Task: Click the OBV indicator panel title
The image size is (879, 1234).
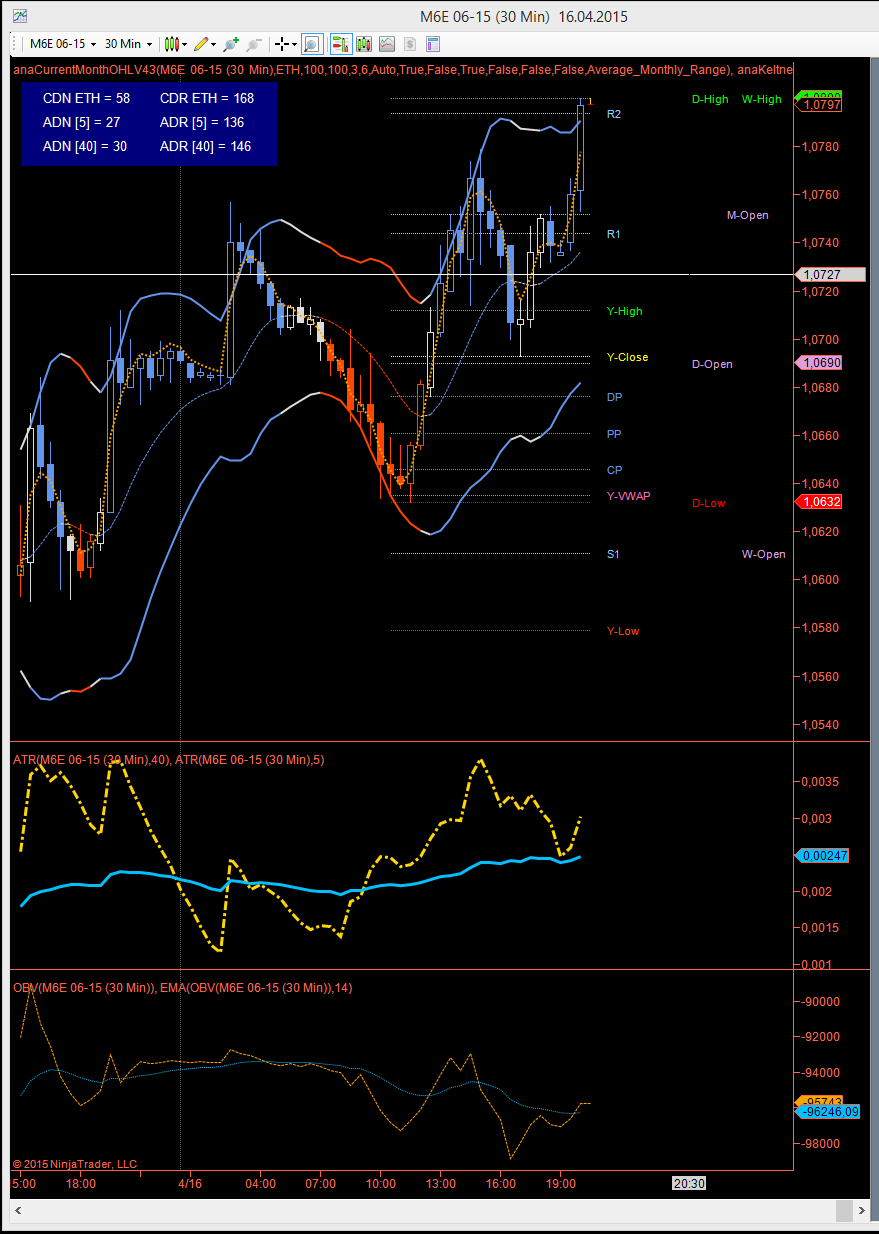Action: 183,988
